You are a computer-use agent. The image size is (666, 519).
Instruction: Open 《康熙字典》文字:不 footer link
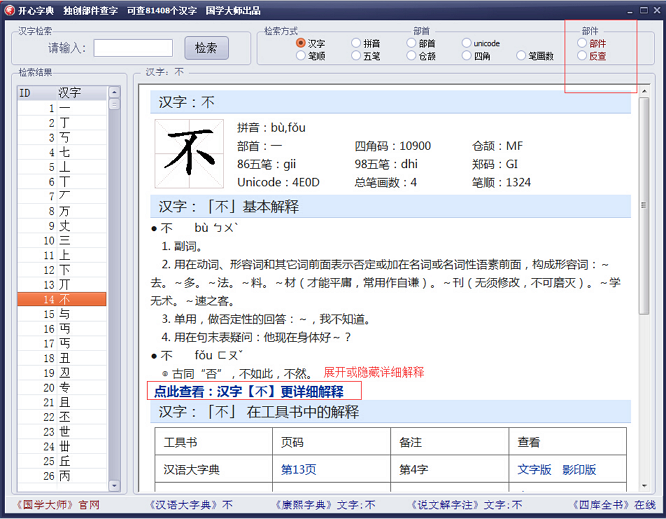pos(325,505)
